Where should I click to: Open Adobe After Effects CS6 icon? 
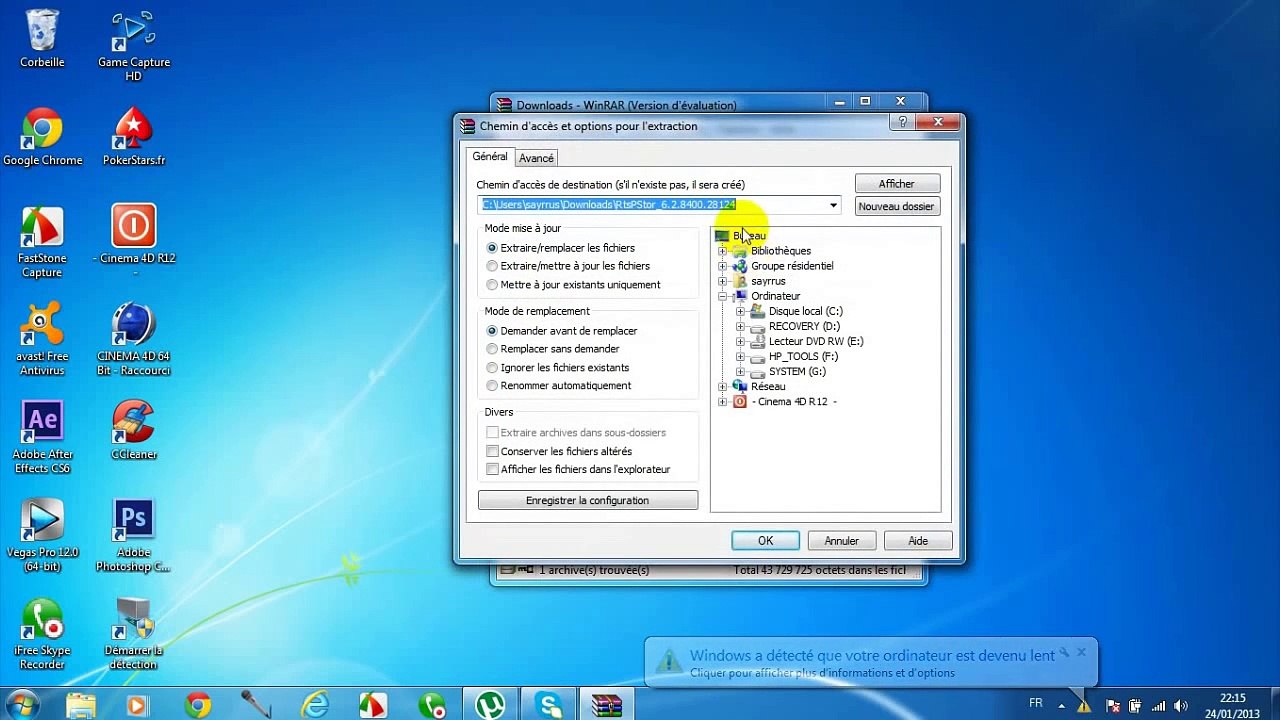point(42,438)
